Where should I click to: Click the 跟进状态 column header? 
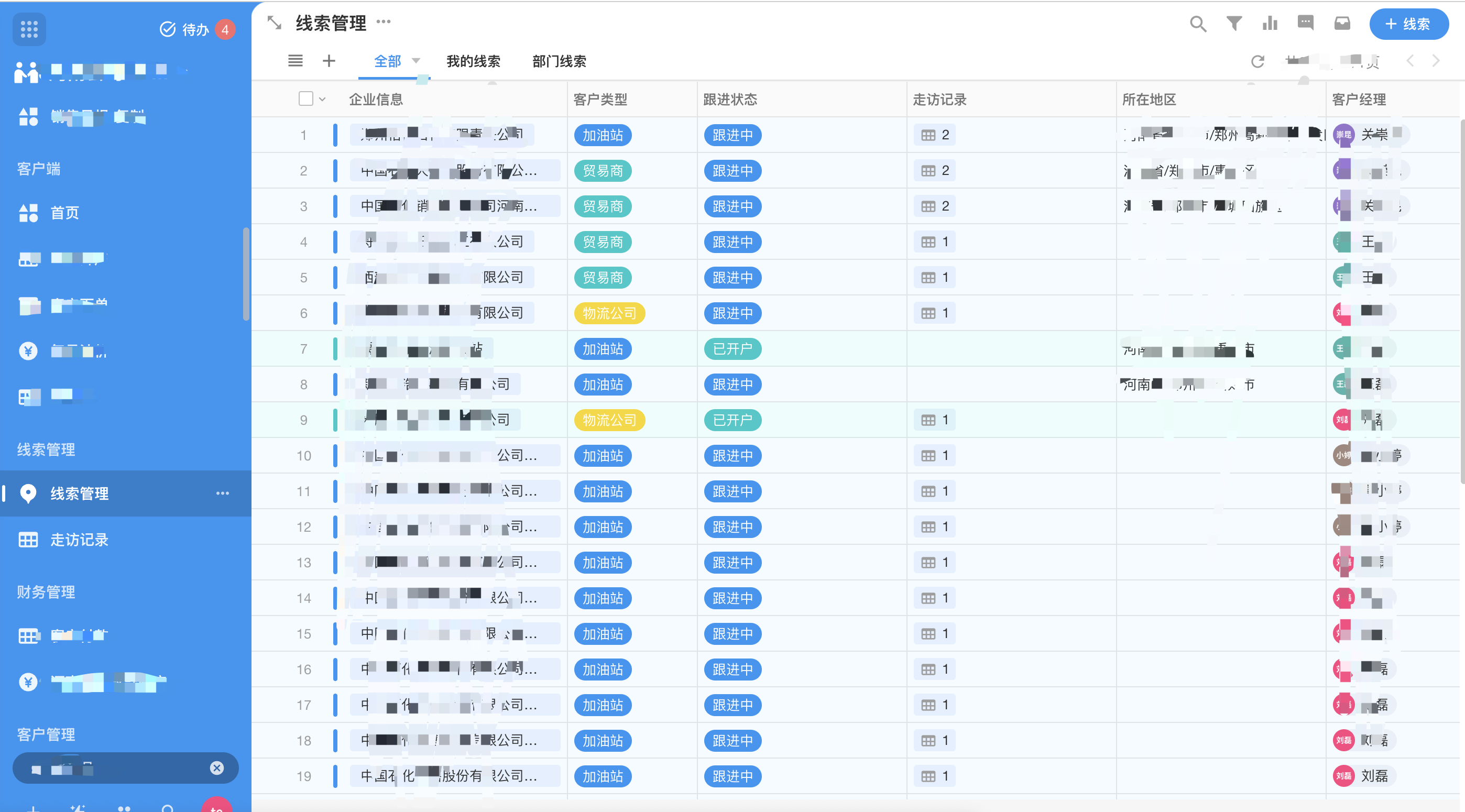(730, 100)
